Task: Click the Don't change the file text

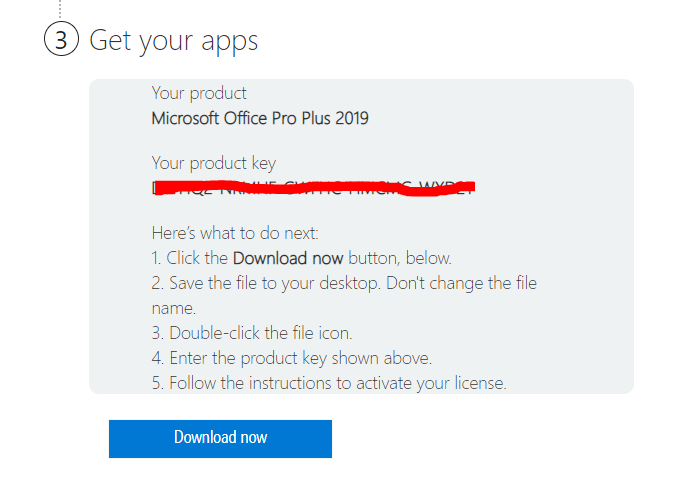Action: 469,283
